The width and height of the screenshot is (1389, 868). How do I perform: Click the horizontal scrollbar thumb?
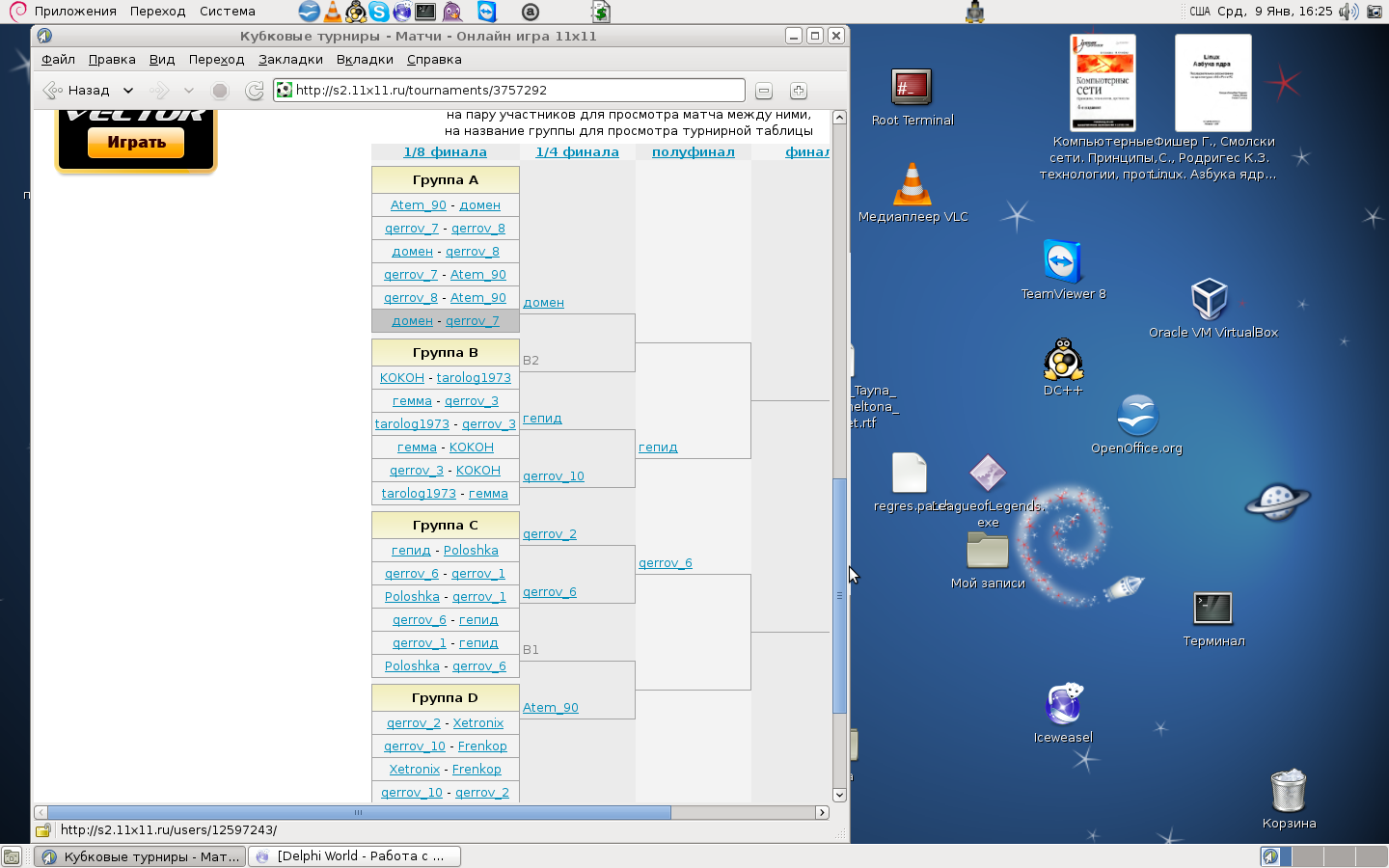click(x=358, y=813)
